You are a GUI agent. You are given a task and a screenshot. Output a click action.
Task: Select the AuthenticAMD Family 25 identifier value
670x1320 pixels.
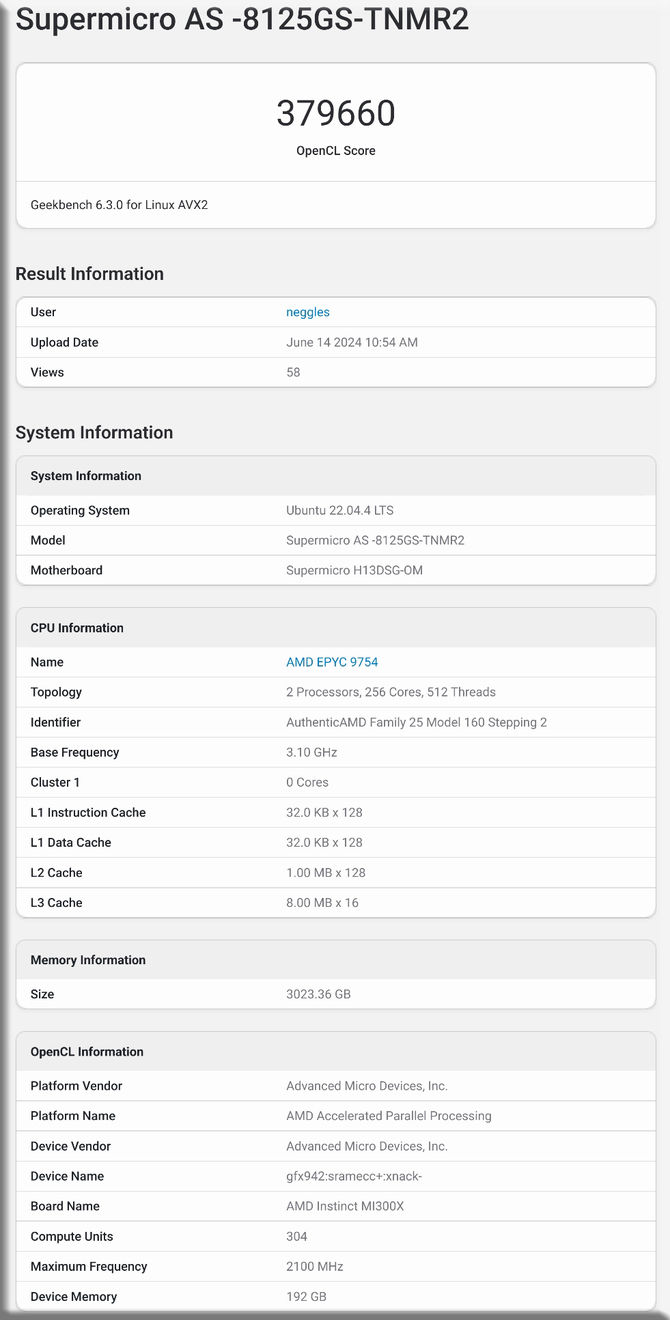coord(417,722)
